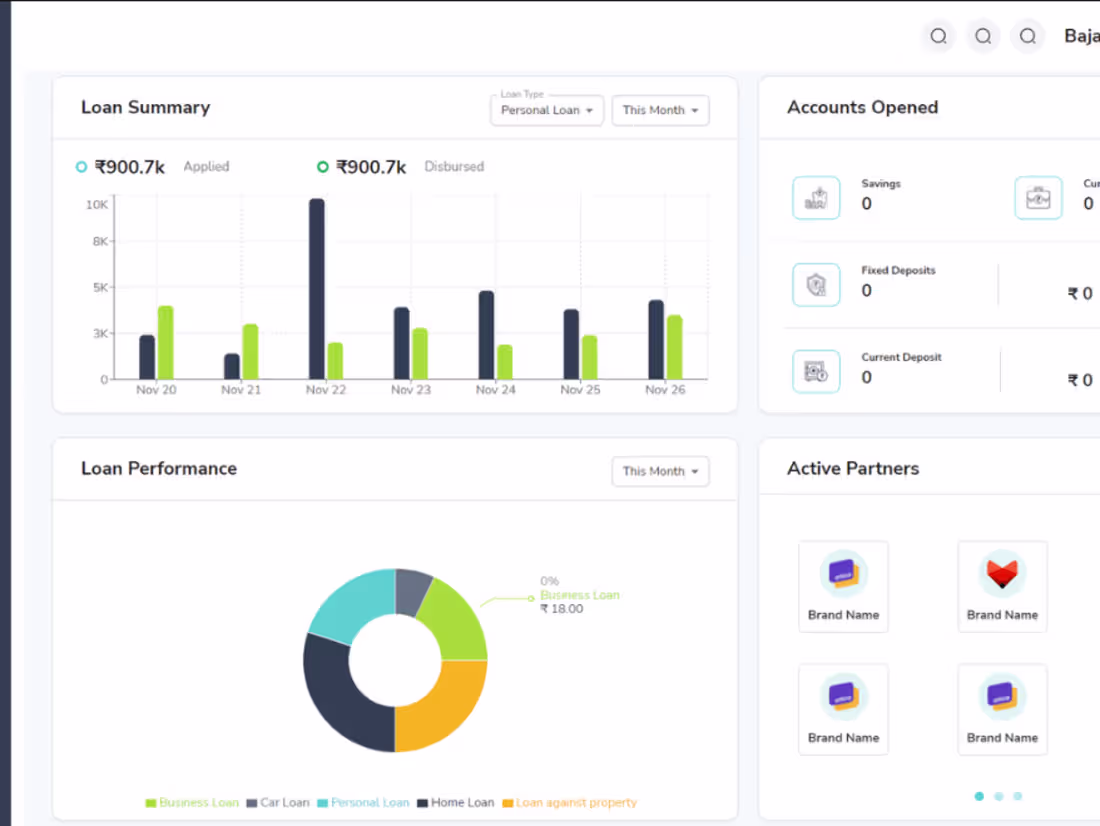
Task: Select the first pagination dot in Active Partners
Action: [979, 796]
